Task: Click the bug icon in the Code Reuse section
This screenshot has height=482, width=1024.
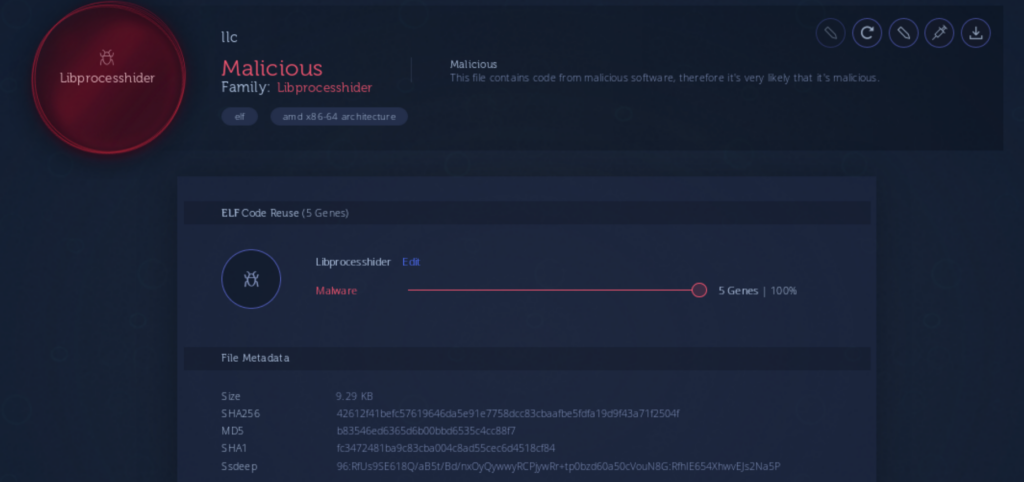Action: (251, 279)
